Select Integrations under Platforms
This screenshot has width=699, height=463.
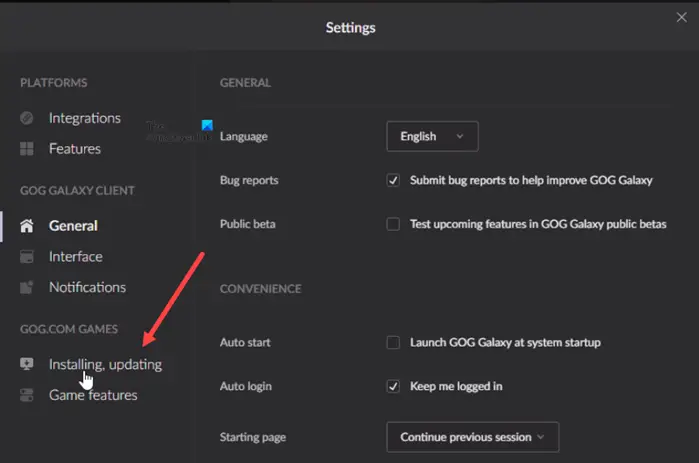pos(85,118)
